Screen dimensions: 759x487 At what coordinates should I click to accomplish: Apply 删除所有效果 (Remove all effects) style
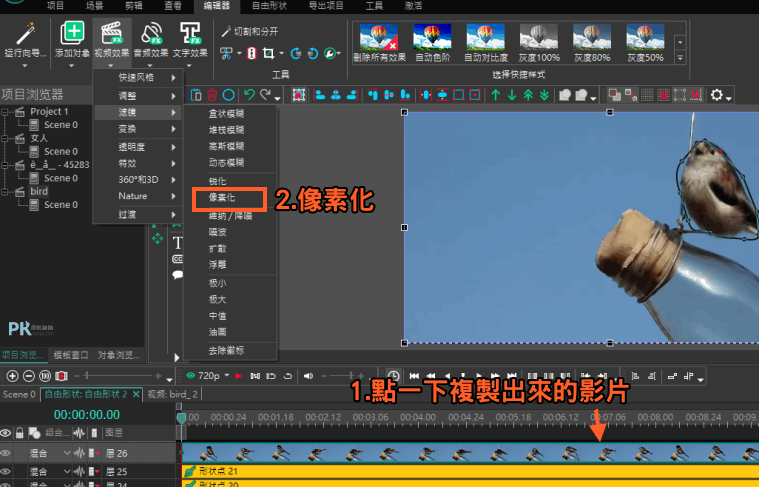pyautogui.click(x=379, y=44)
